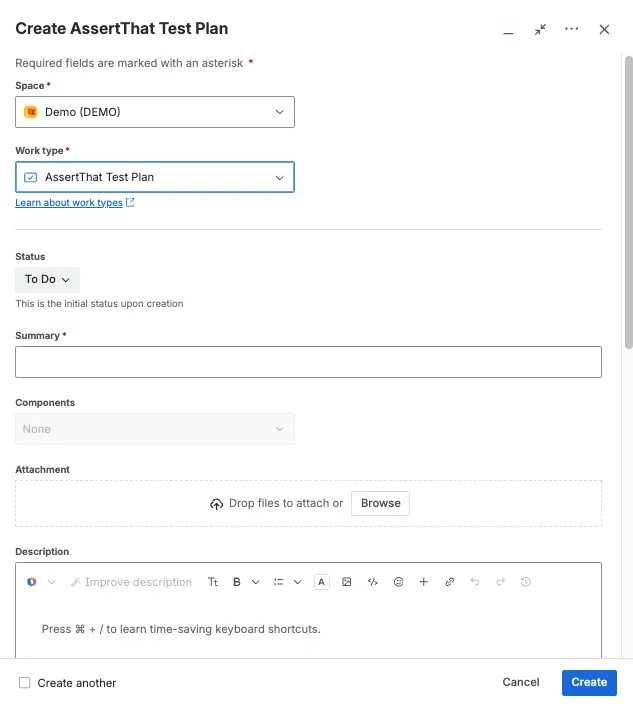633x711 pixels.
Task: Expand more text formatting options chevron
Action: click(x=256, y=582)
